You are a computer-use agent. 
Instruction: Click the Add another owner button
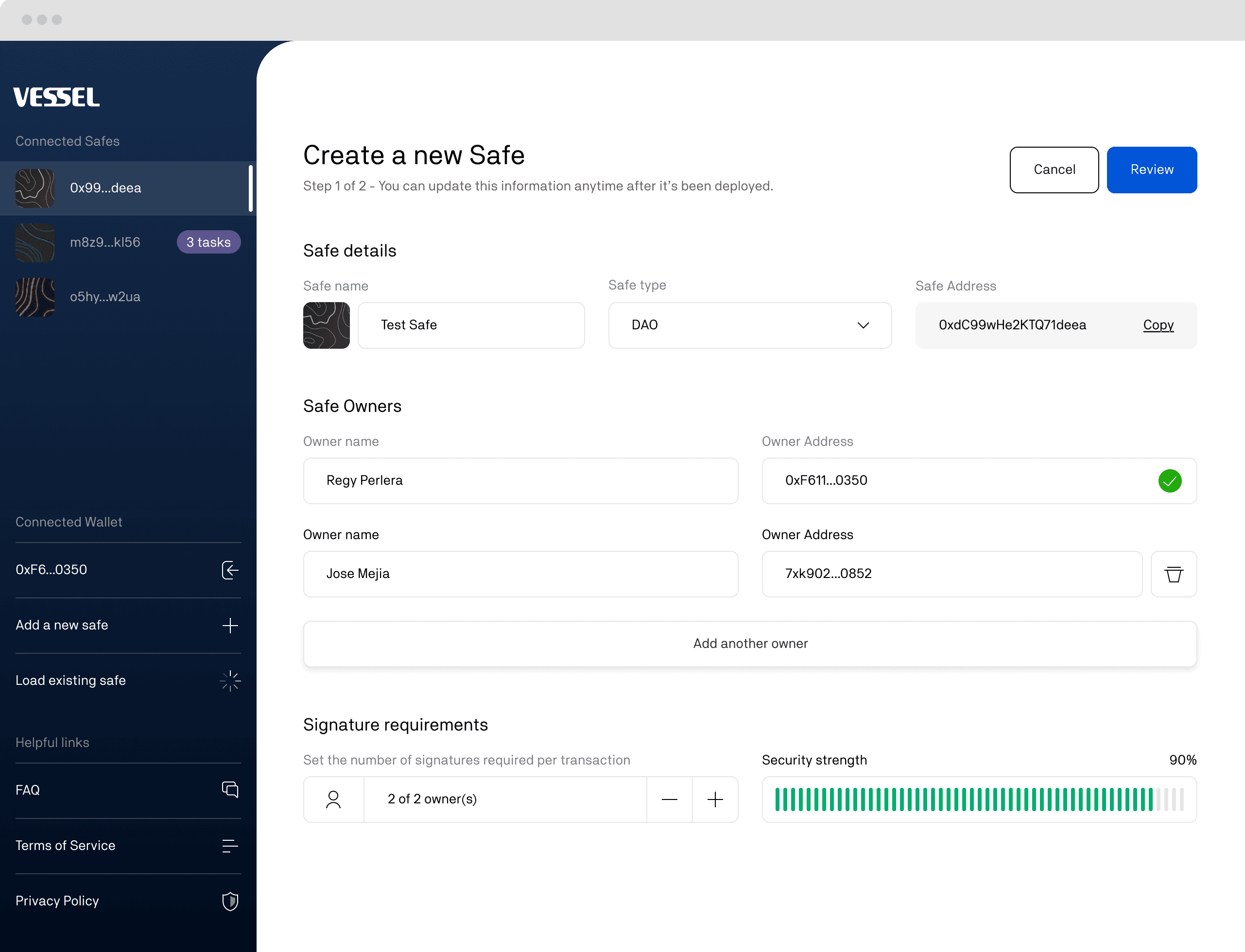point(750,643)
